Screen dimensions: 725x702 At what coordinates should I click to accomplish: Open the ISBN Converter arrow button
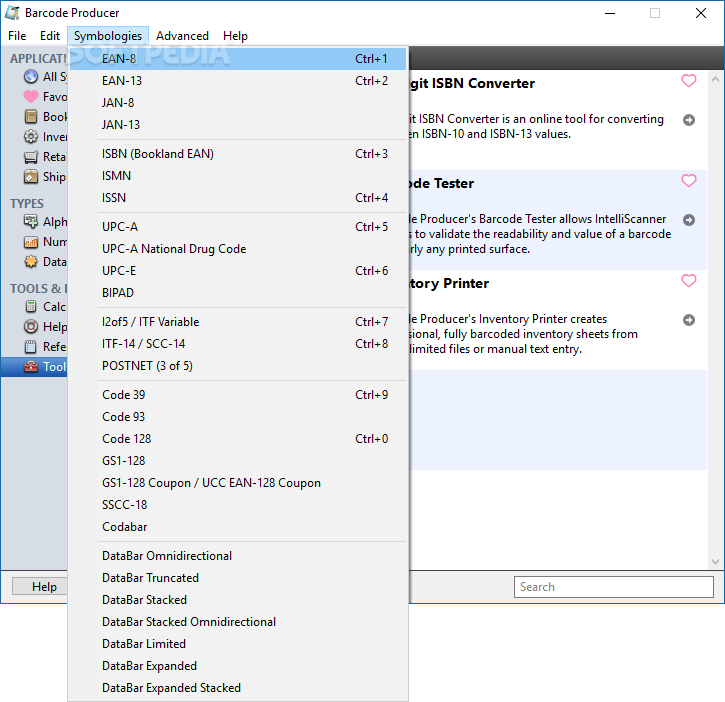(x=688, y=120)
